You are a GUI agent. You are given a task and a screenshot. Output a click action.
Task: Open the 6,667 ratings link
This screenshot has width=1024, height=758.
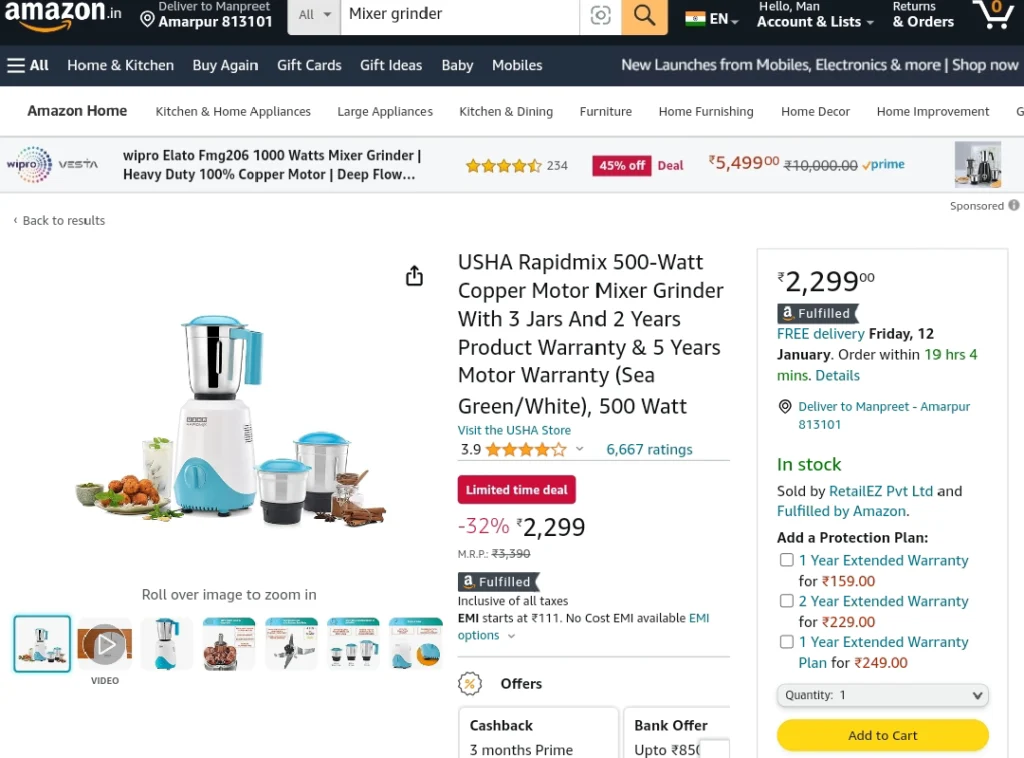649,449
